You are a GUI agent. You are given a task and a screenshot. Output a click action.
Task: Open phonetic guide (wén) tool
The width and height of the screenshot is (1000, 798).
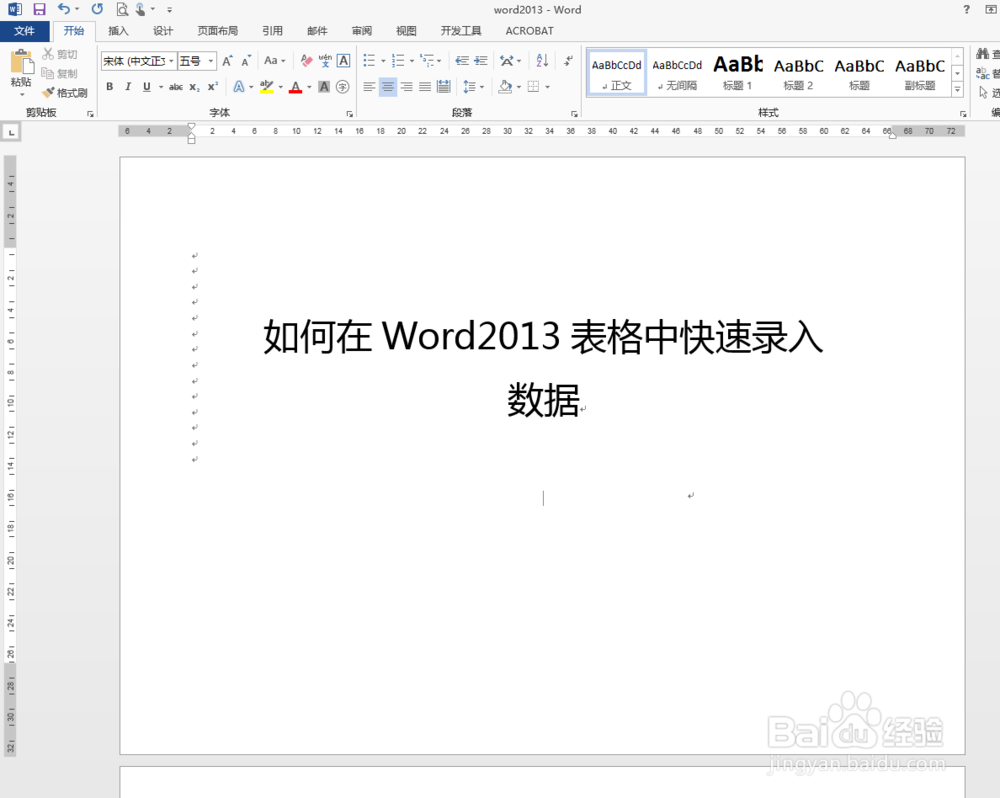pyautogui.click(x=325, y=61)
